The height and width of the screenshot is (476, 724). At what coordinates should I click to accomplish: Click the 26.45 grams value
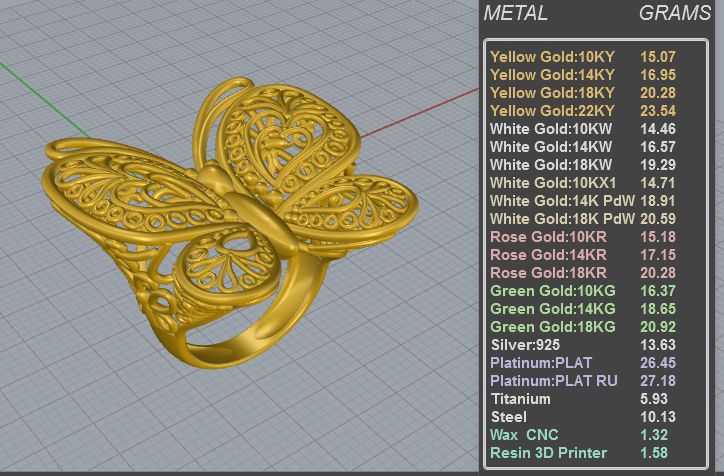(658, 363)
